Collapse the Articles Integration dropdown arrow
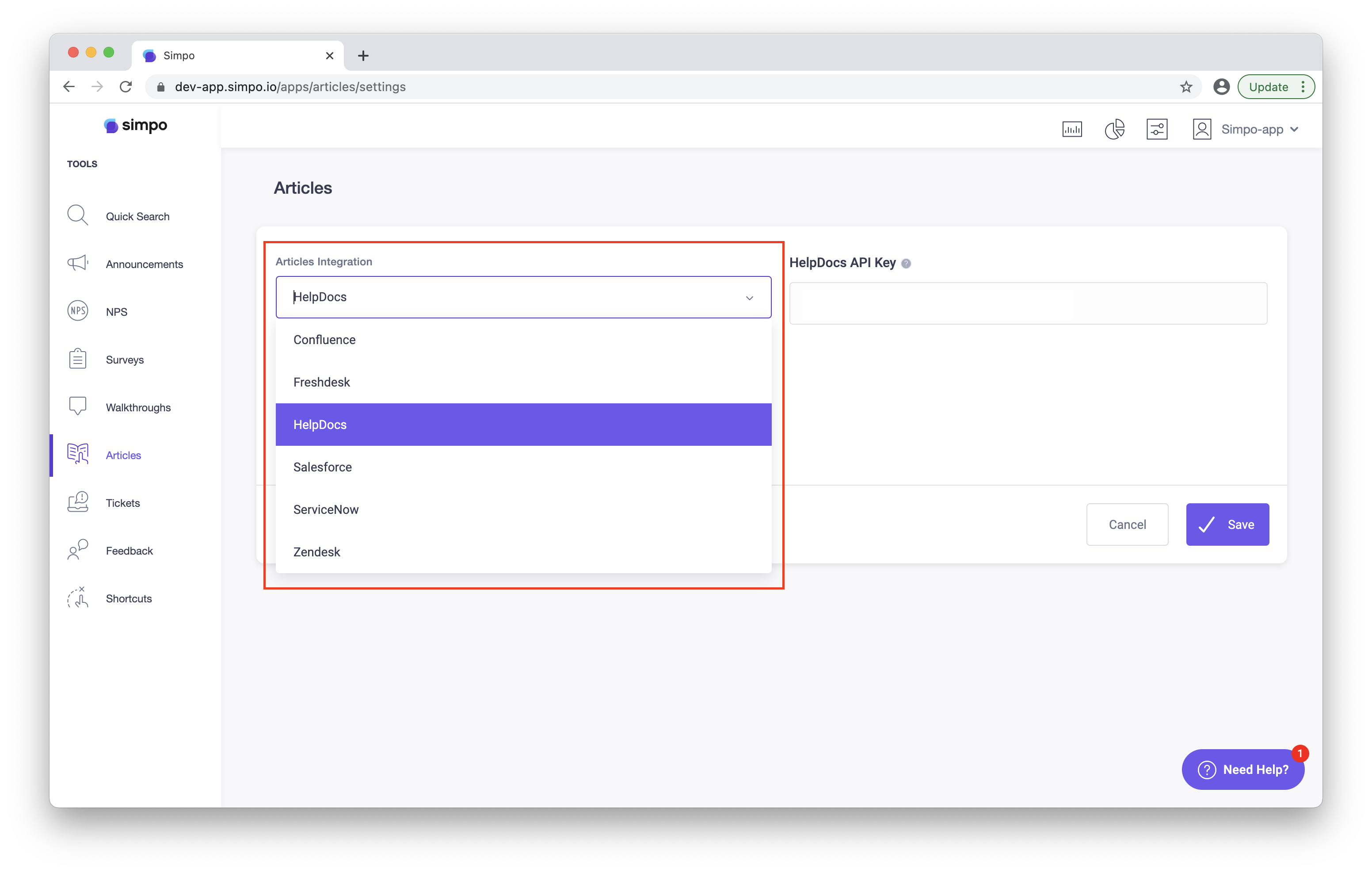The image size is (1372, 873). (x=749, y=298)
